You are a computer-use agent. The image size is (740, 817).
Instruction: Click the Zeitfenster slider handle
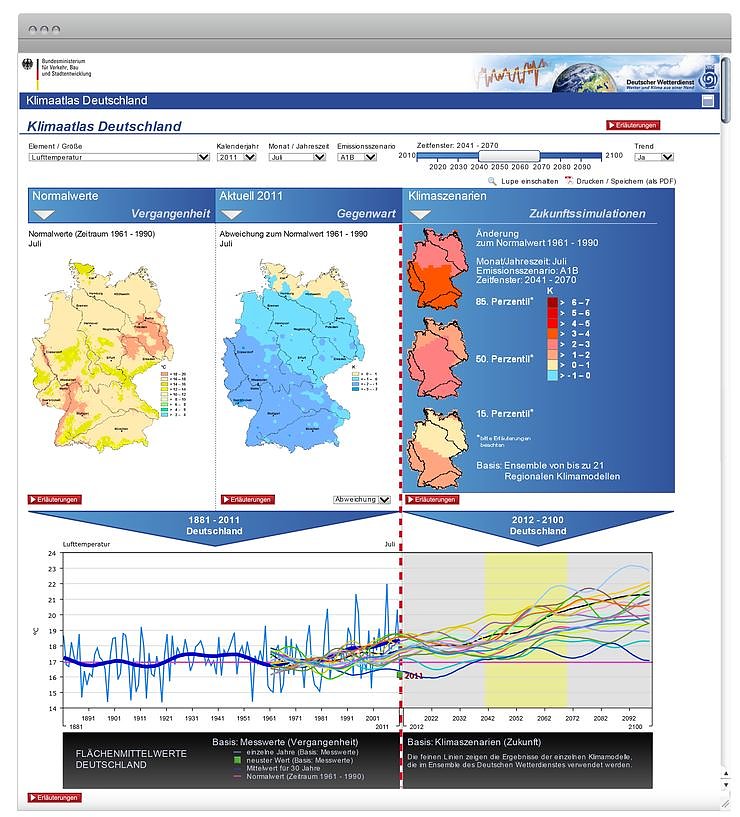[x=509, y=156]
